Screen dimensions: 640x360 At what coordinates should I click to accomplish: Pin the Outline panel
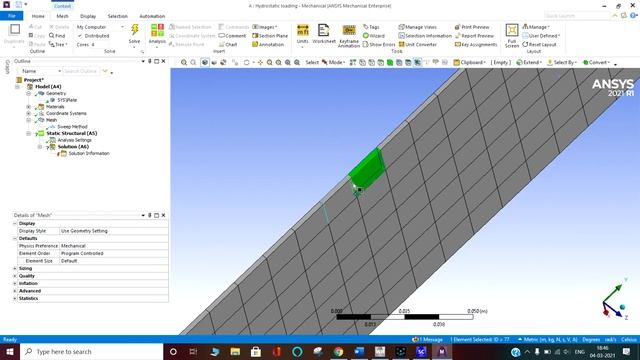click(150, 61)
